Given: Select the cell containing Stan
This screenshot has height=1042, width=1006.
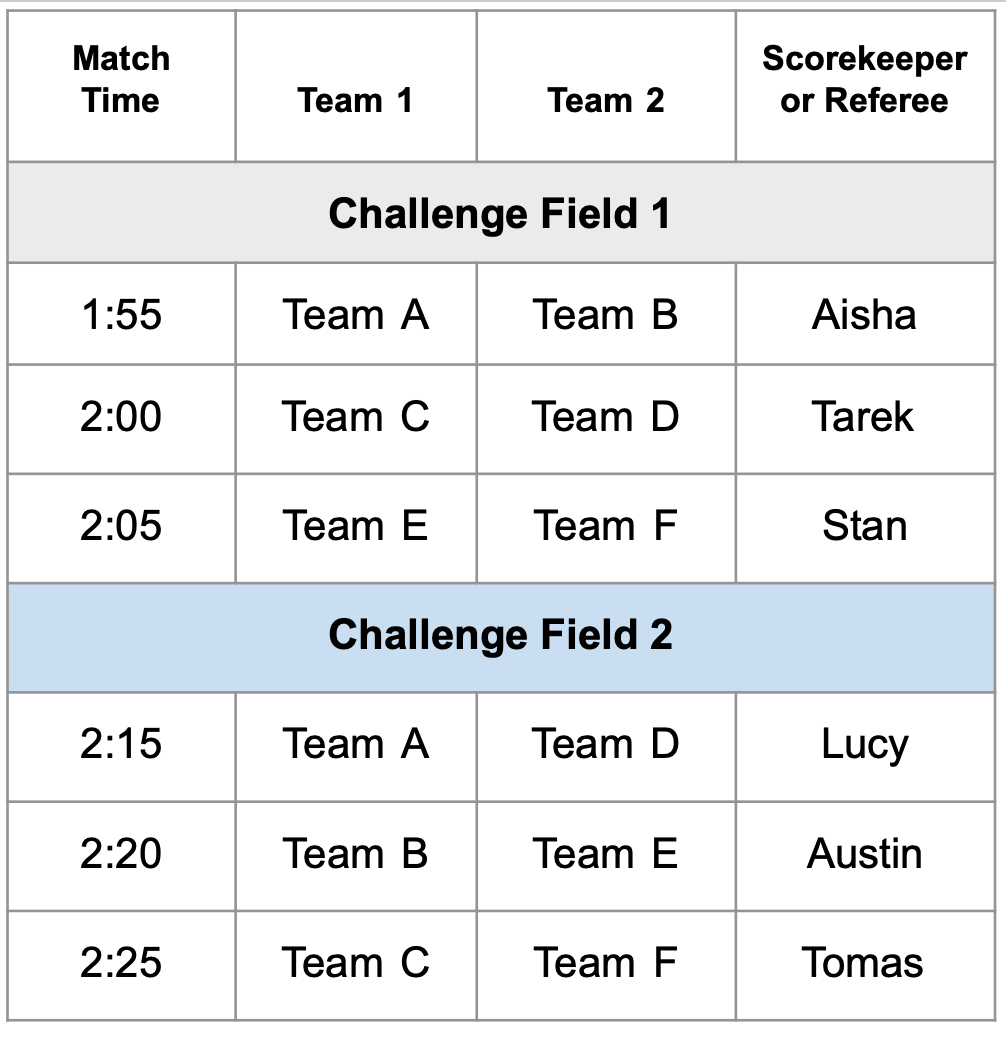Looking at the screenshot, I should pos(864,526).
